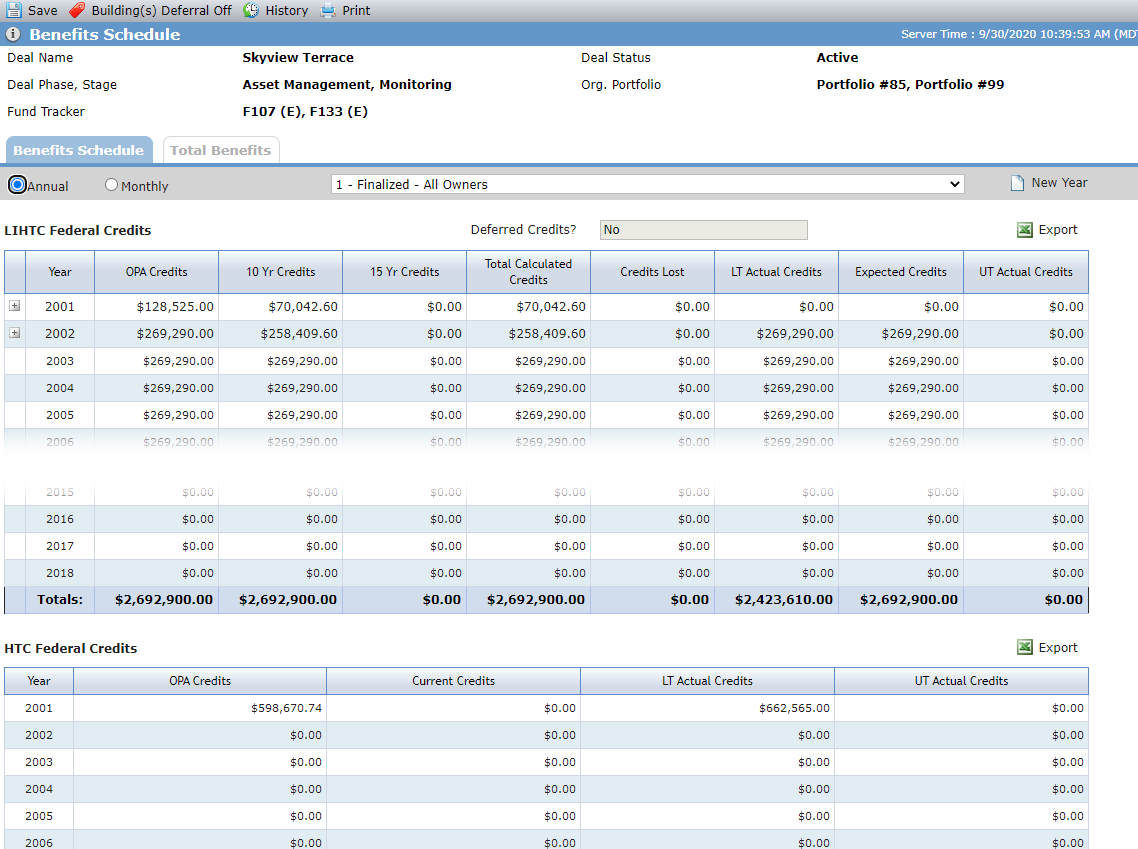This screenshot has height=849, width=1138.
Task: Click the Total Calculated Credits column header
Action: point(528,272)
